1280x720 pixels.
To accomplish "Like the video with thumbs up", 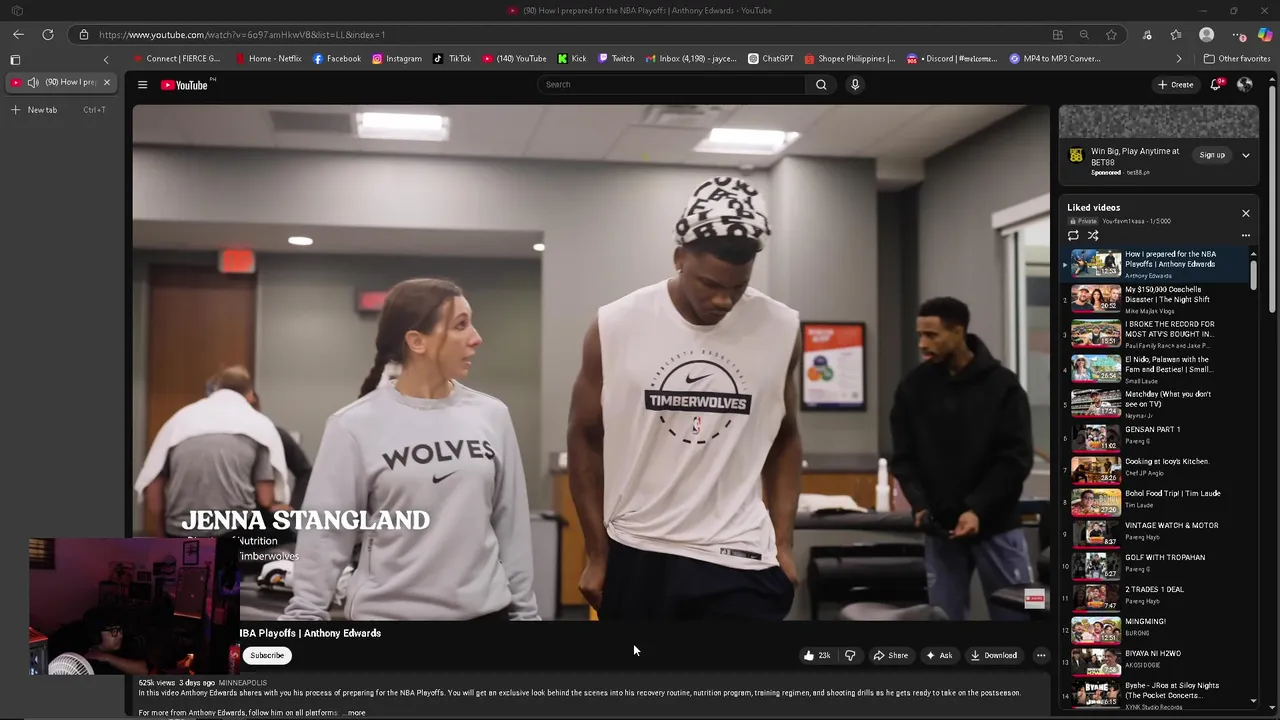I will pos(817,655).
